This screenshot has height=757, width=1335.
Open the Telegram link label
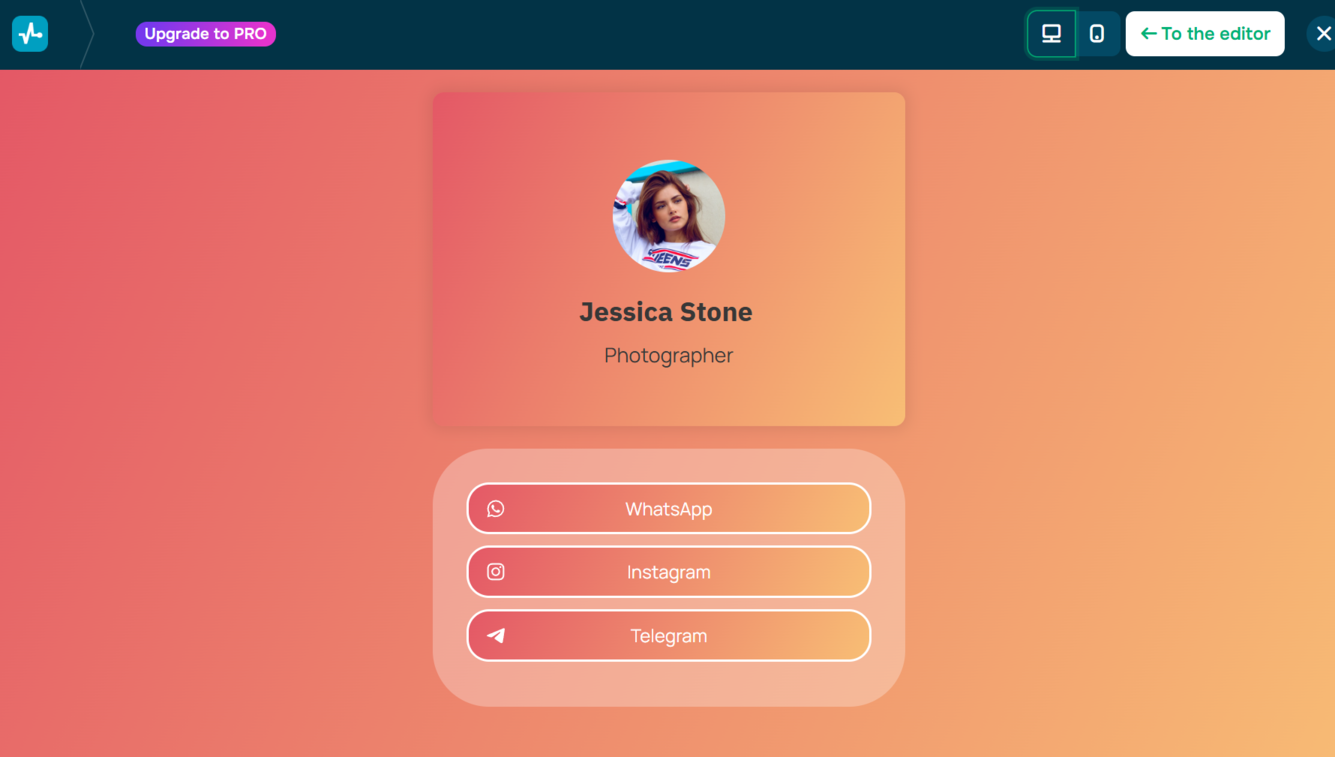(x=669, y=636)
